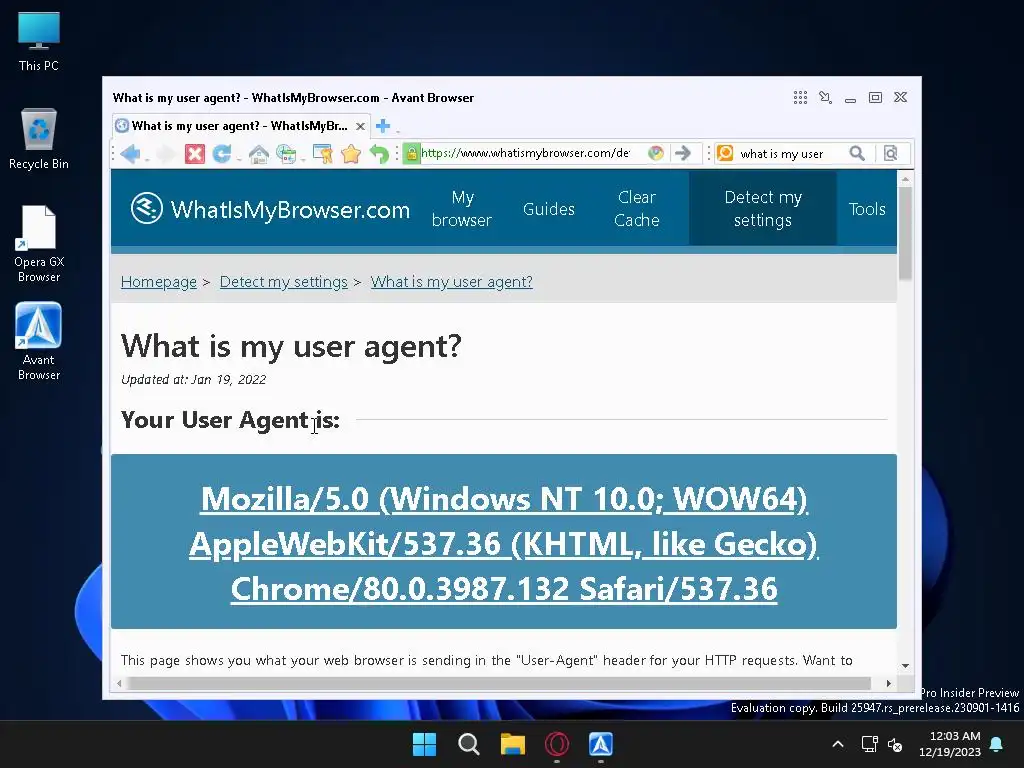
Task: Switch rendering engine via Chrome icon
Action: [x=656, y=153]
